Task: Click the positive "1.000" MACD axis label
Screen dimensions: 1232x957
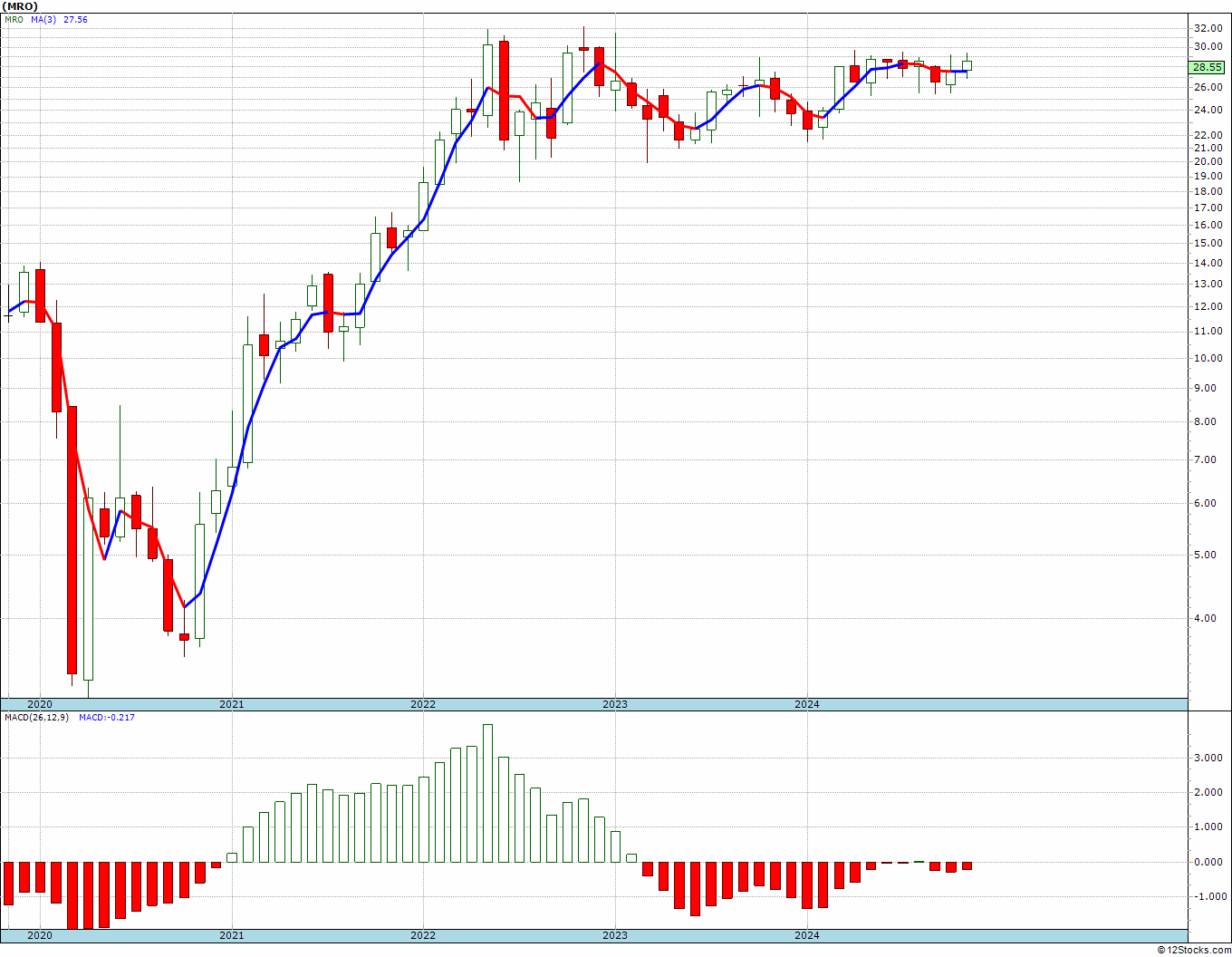Action: click(1209, 827)
